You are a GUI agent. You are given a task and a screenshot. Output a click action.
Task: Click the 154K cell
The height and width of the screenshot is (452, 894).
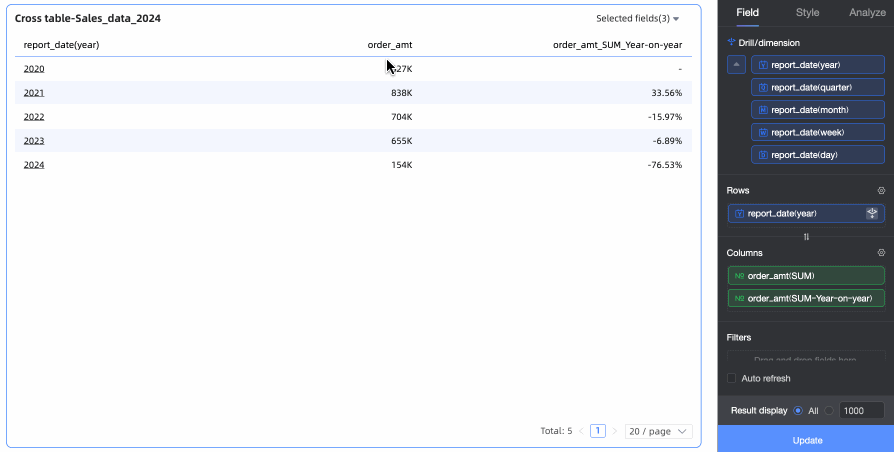(401, 165)
